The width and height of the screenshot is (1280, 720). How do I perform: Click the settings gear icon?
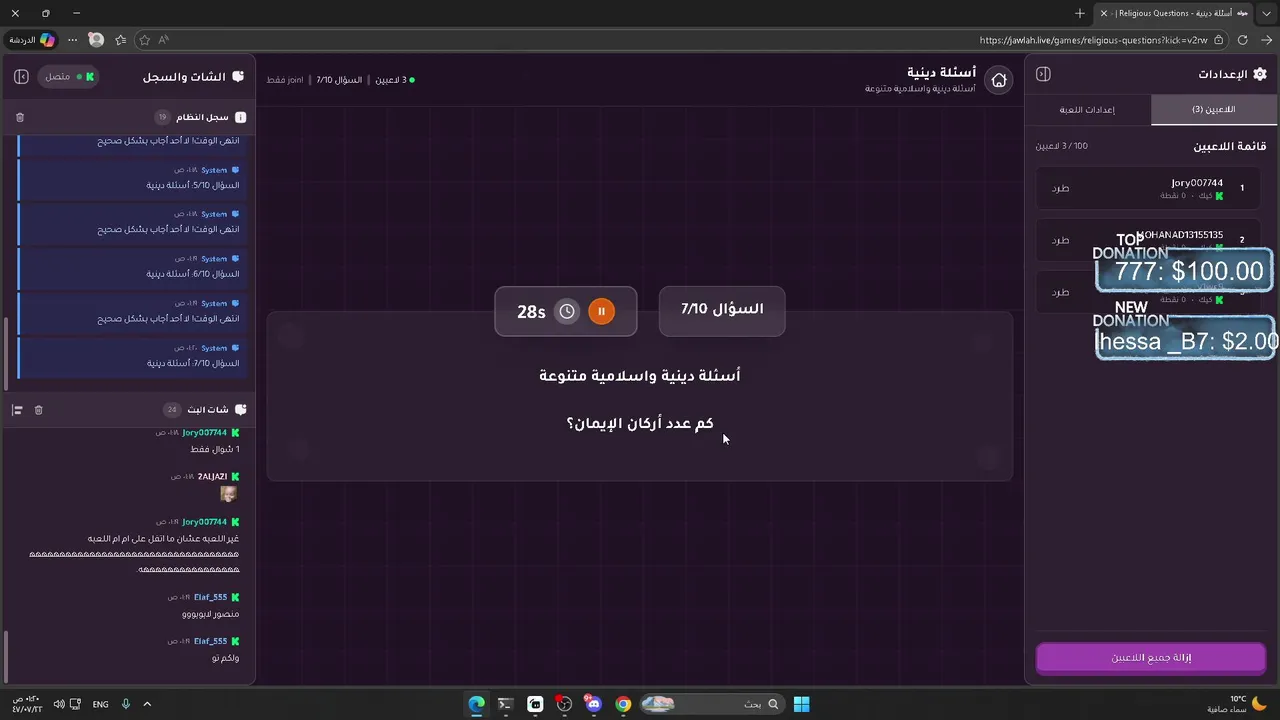(1259, 74)
